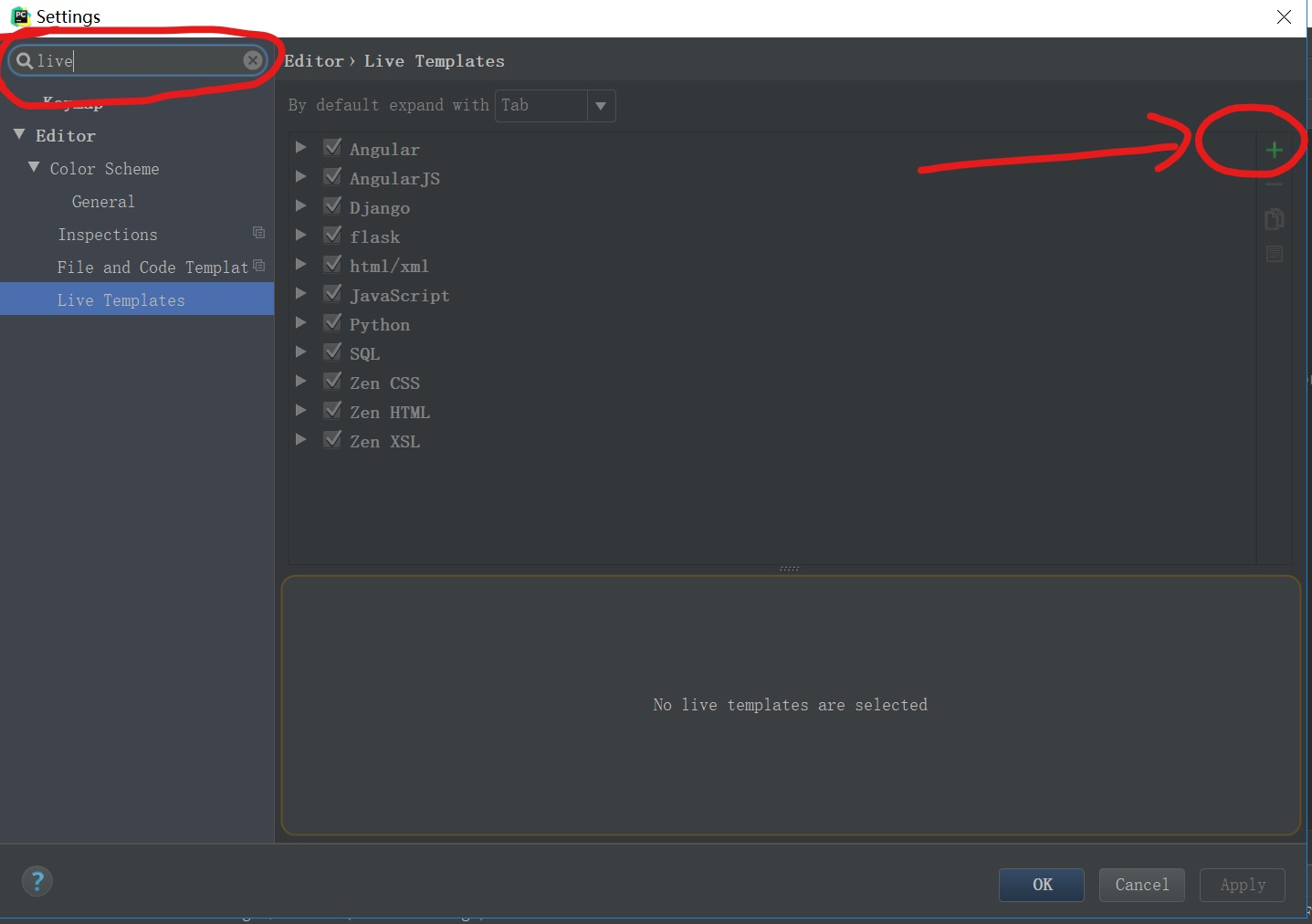
Task: Collapse the Color Scheme tree node
Action: point(34,167)
